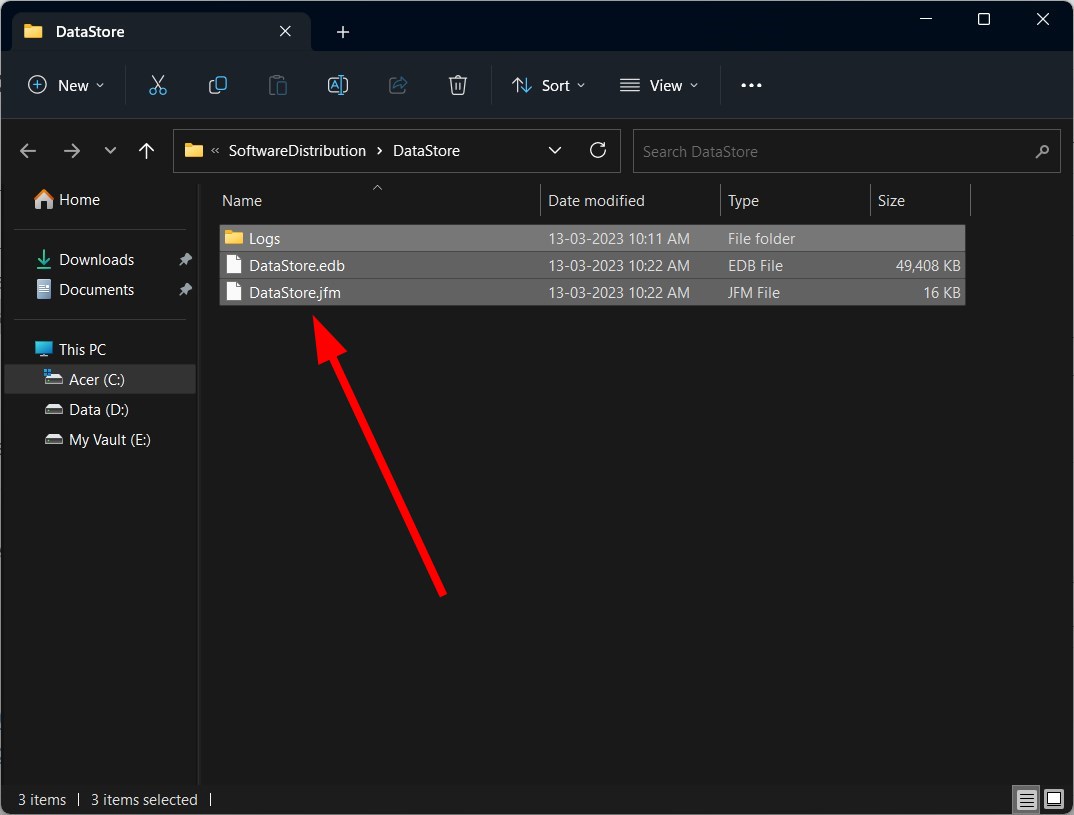The image size is (1074, 815).
Task: Refresh the DataStore folder view
Action: point(598,151)
